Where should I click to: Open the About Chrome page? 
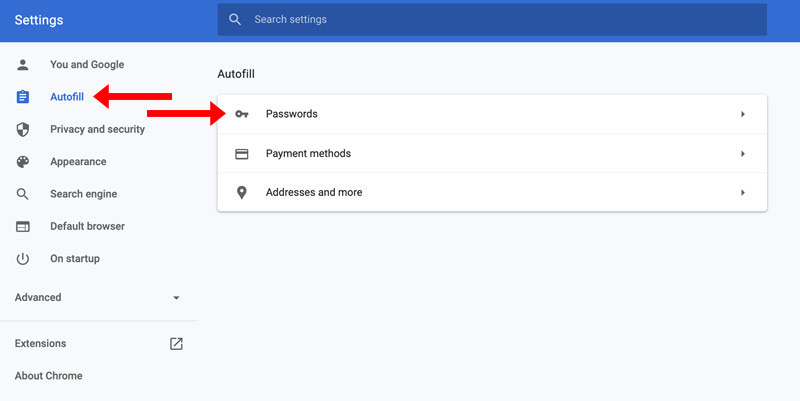click(48, 375)
